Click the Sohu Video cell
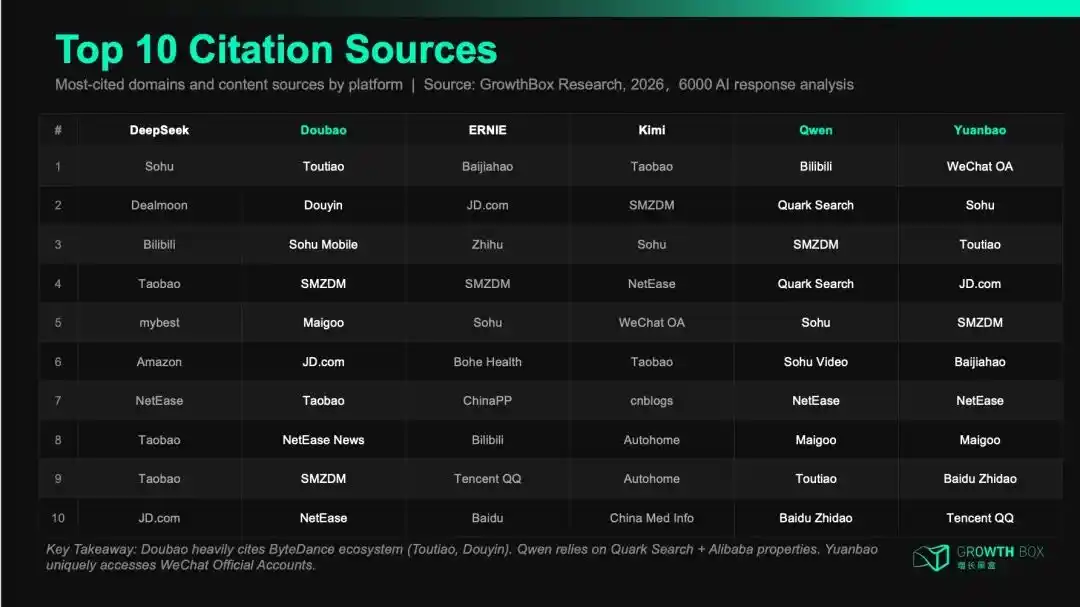Viewport: 1080px width, 607px height. pos(816,362)
